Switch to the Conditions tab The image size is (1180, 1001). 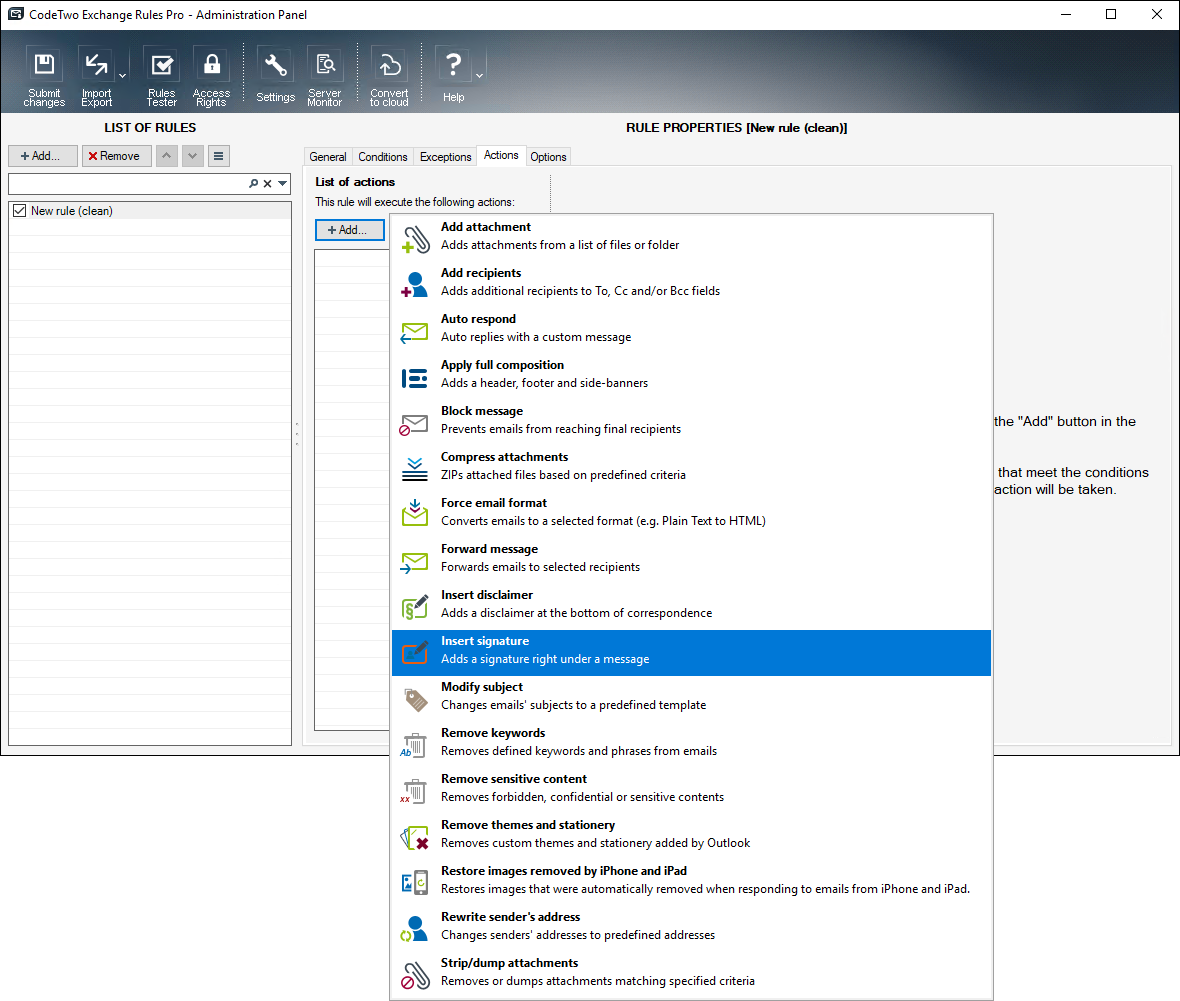[x=382, y=157]
